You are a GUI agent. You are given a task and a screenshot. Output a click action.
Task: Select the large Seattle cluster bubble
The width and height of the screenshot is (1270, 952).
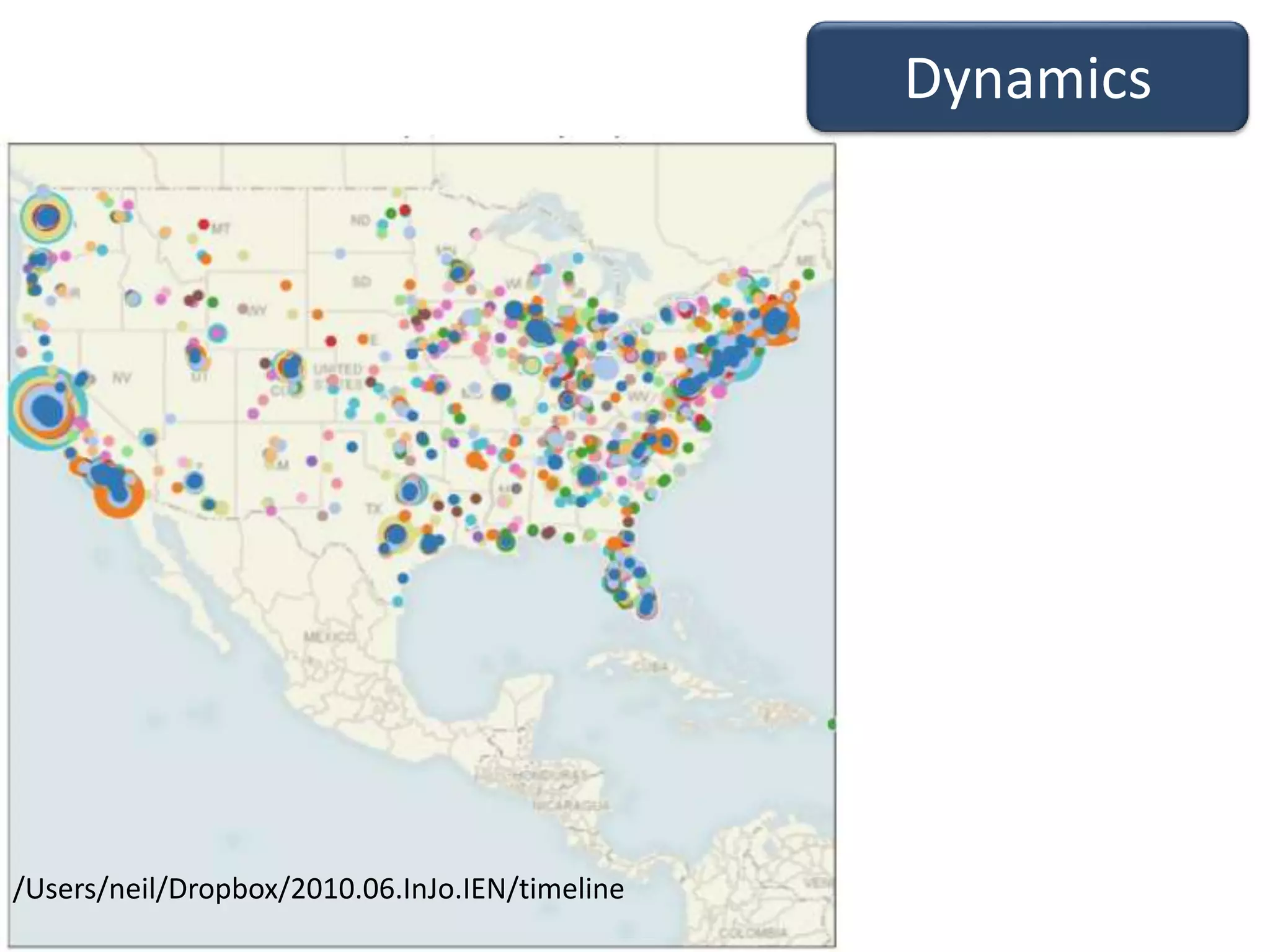[47, 218]
